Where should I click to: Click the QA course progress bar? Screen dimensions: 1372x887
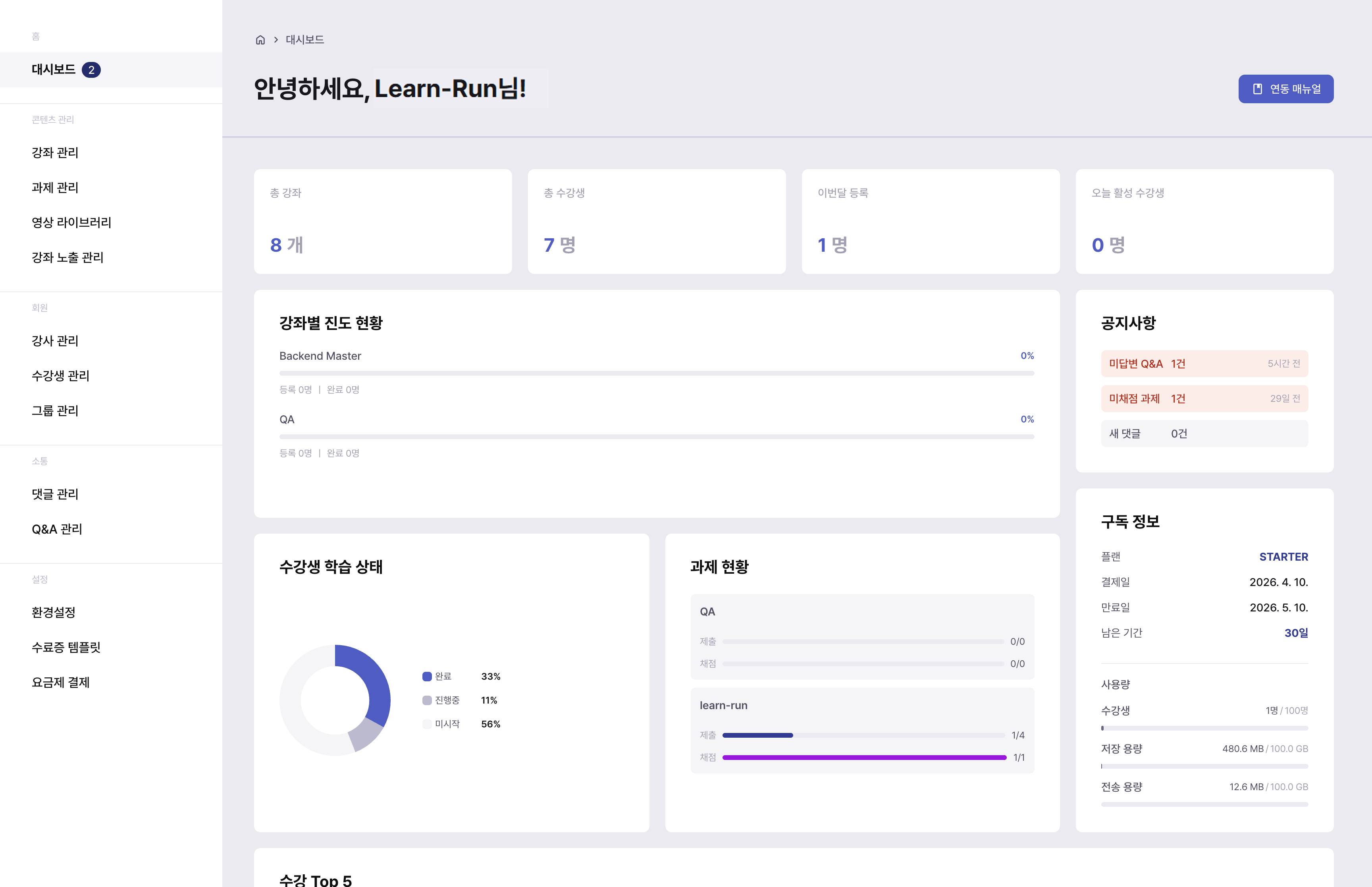click(656, 437)
